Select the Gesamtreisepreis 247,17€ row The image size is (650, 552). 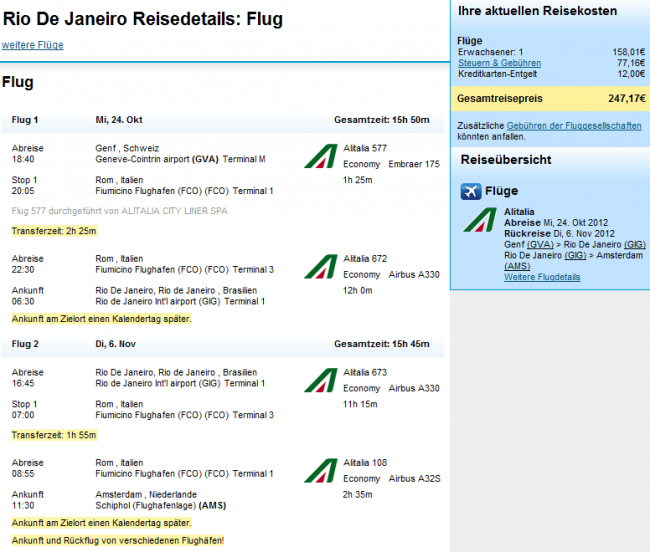pos(550,99)
